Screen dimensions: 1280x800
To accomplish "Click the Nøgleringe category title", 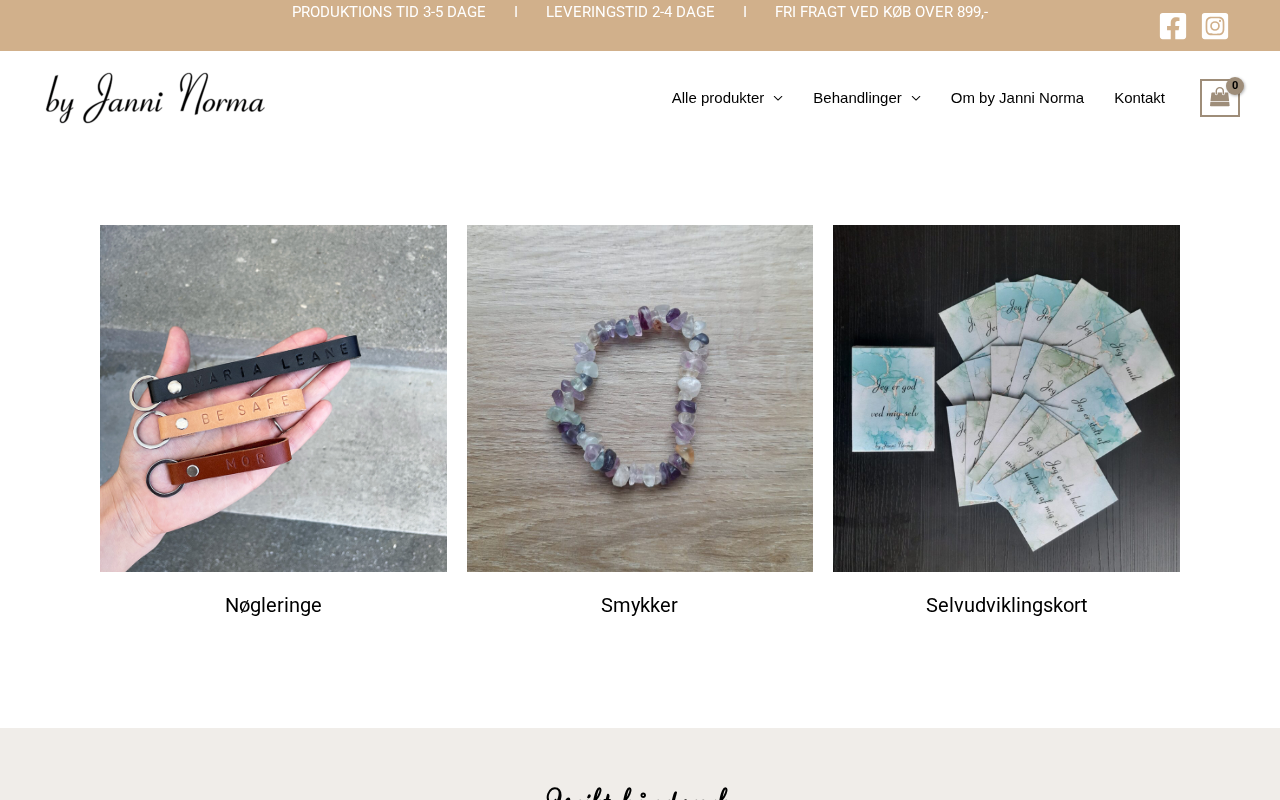I will [273, 605].
